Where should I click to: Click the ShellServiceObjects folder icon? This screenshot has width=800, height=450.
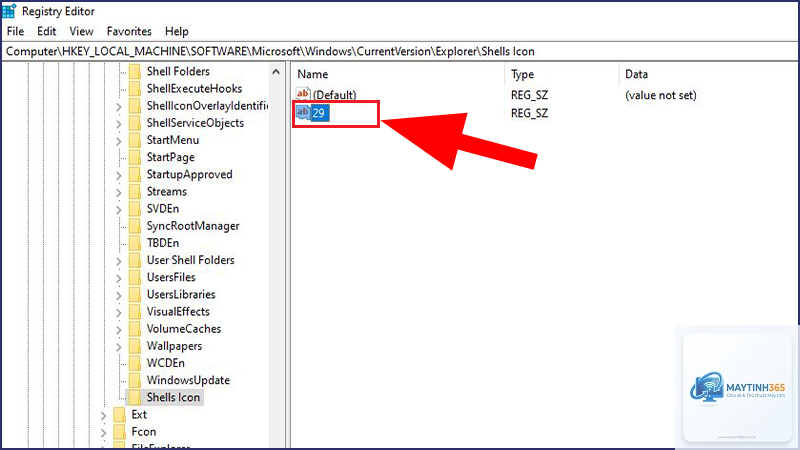pyautogui.click(x=135, y=123)
